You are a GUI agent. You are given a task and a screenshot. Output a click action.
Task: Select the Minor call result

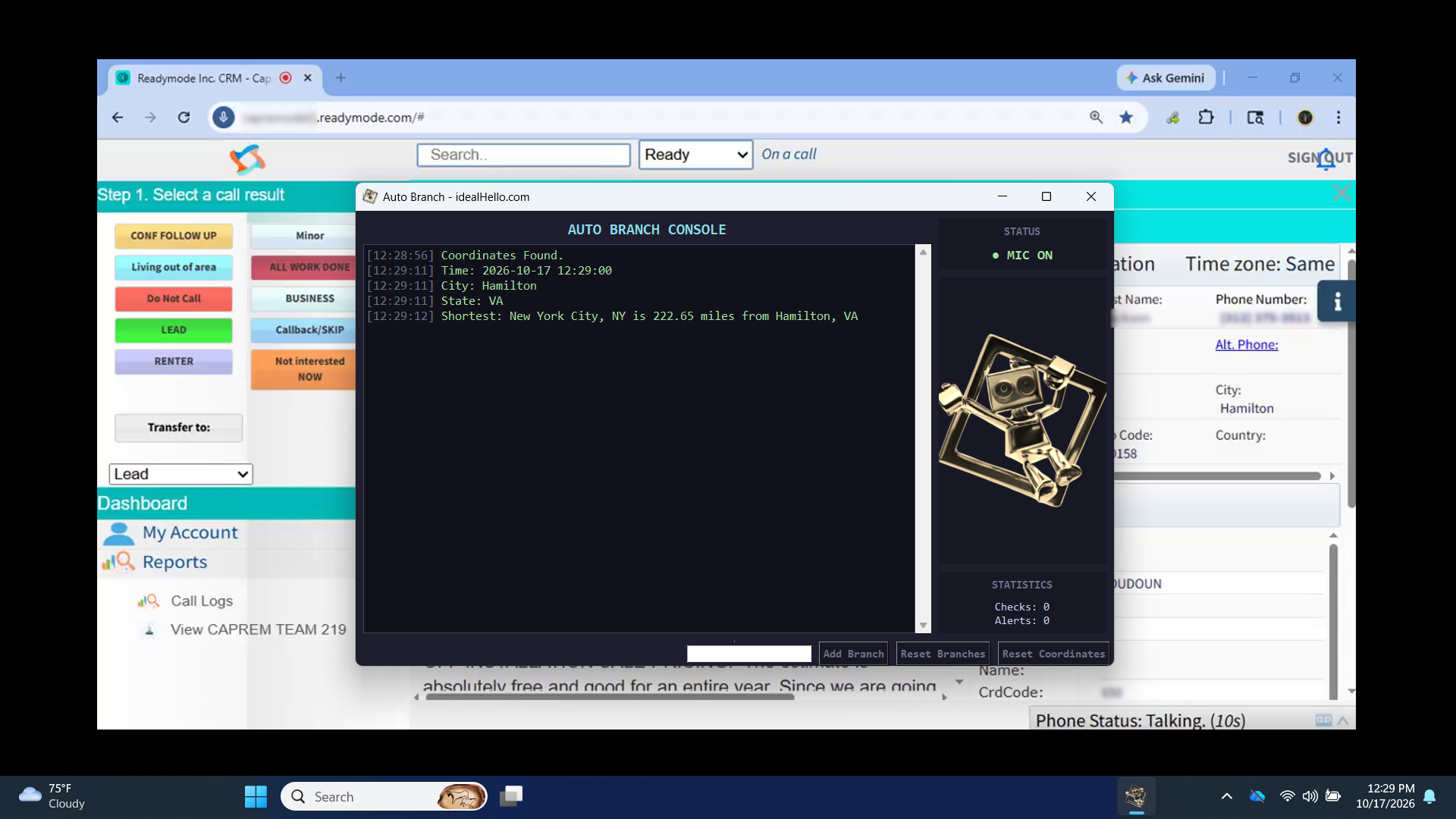click(303, 236)
